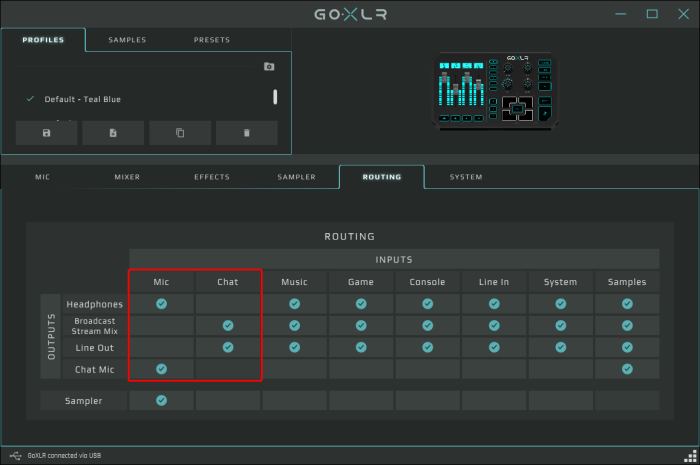700x465 pixels.
Task: Open profiles folder icon above the list
Action: [269, 67]
